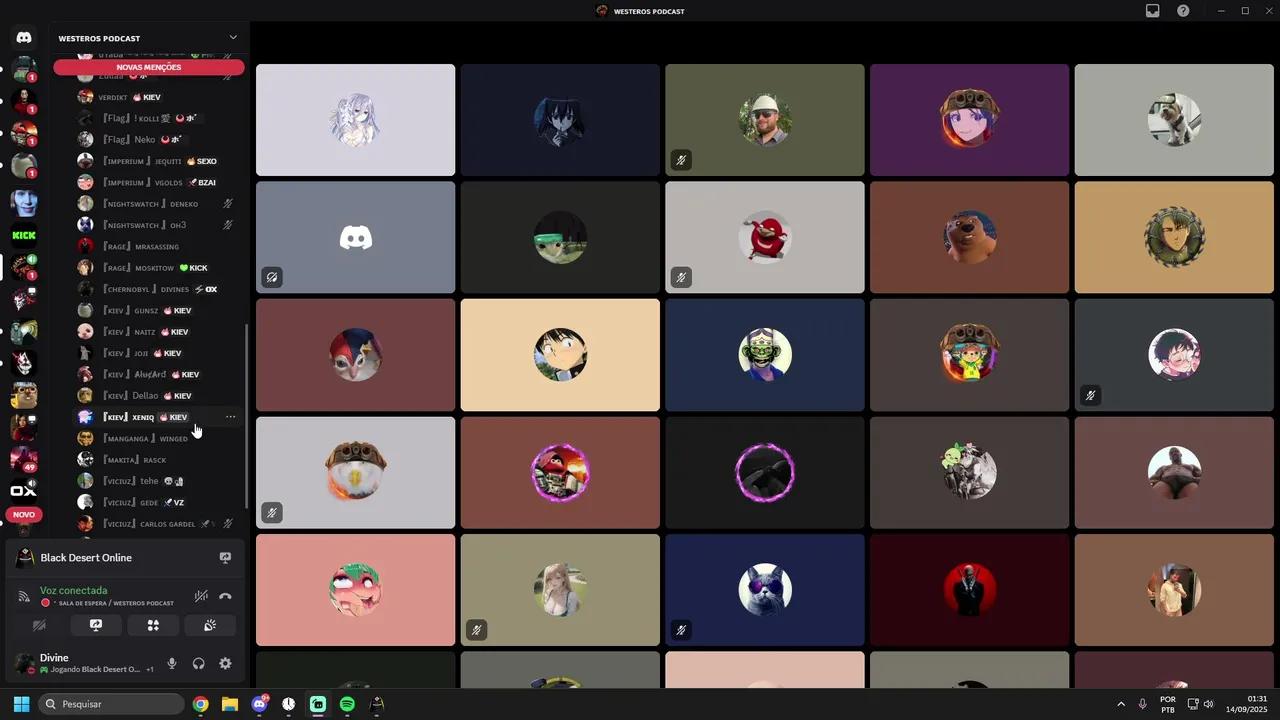Select voice user GEDE
This screenshot has width=1280, height=720.
click(x=160, y=502)
